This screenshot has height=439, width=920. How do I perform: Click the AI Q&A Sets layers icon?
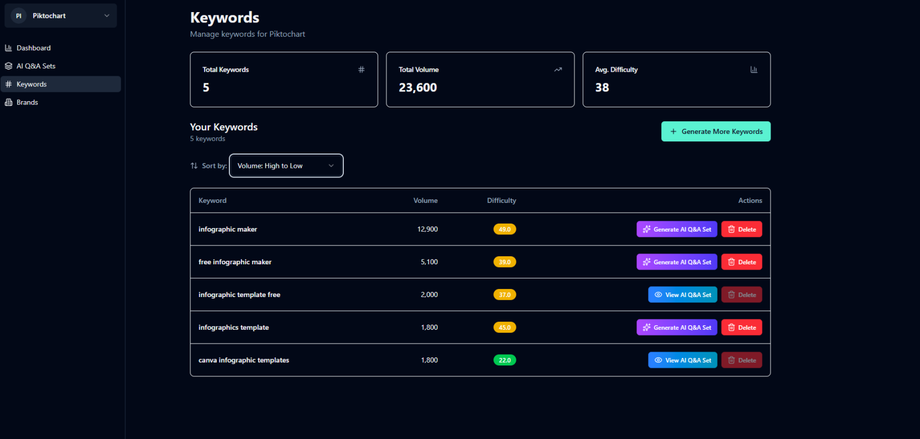tap(9, 66)
